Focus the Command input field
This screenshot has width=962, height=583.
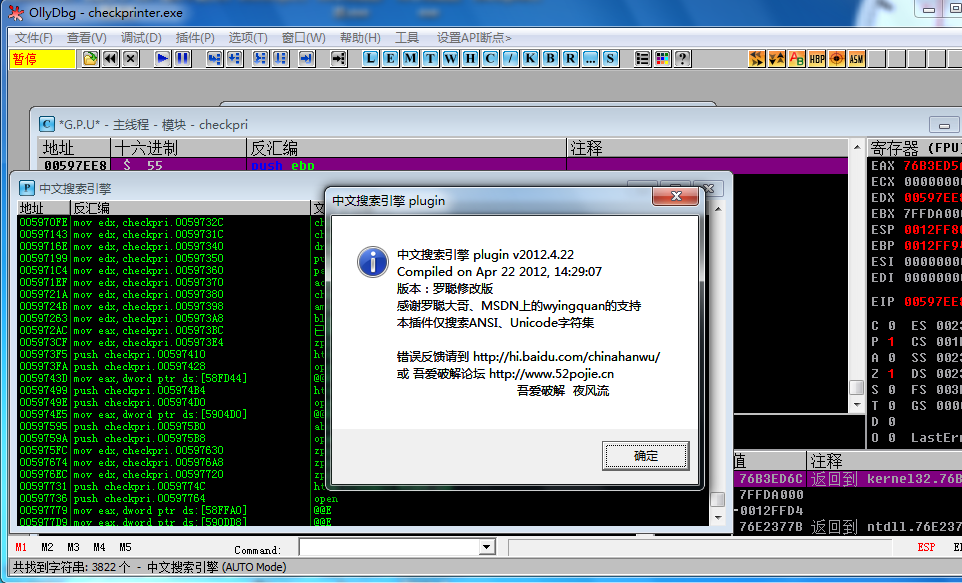pos(390,547)
